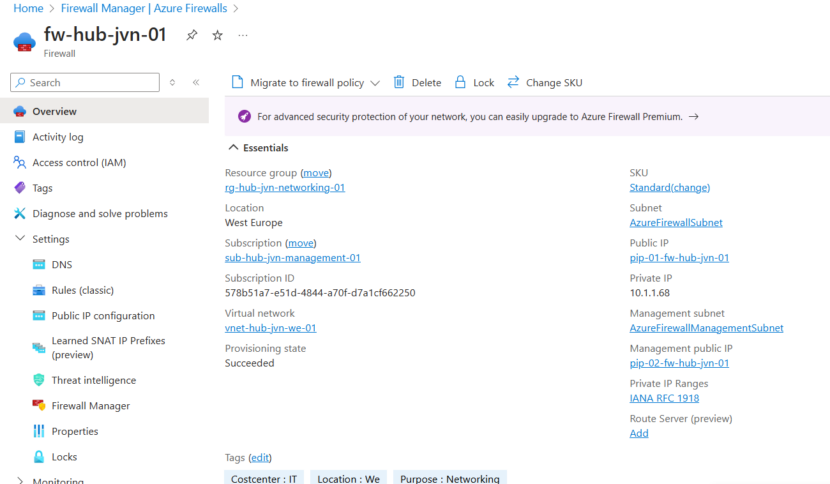
Task: Click the Overview cloud icon in sidebar
Action: point(20,111)
